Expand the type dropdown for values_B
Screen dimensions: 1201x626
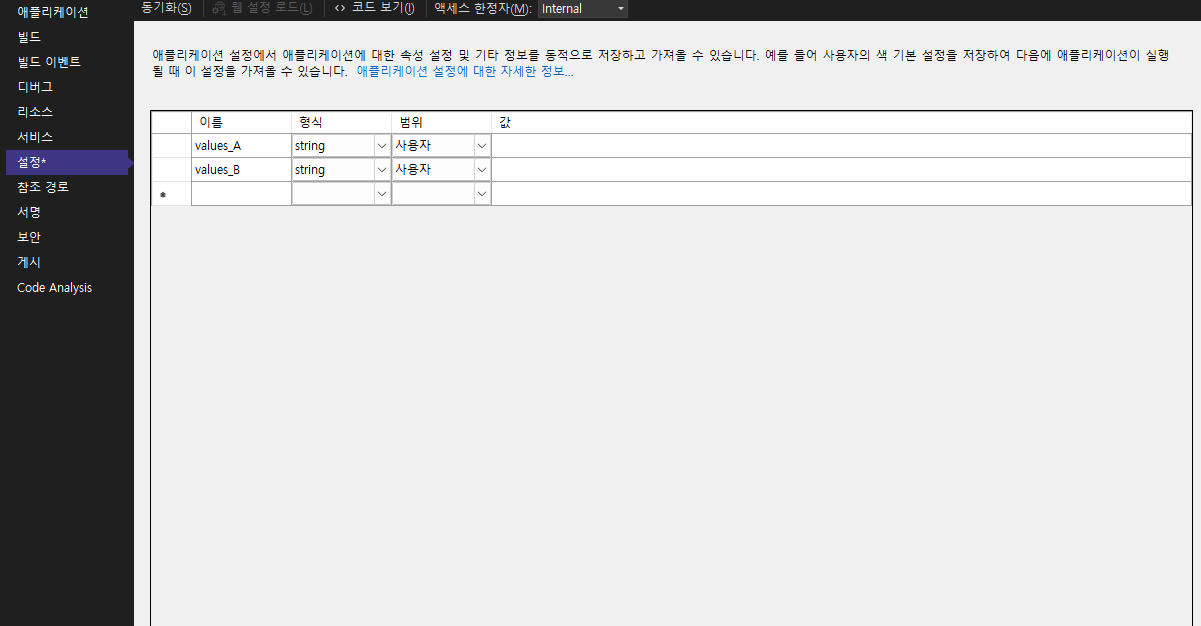[382, 170]
